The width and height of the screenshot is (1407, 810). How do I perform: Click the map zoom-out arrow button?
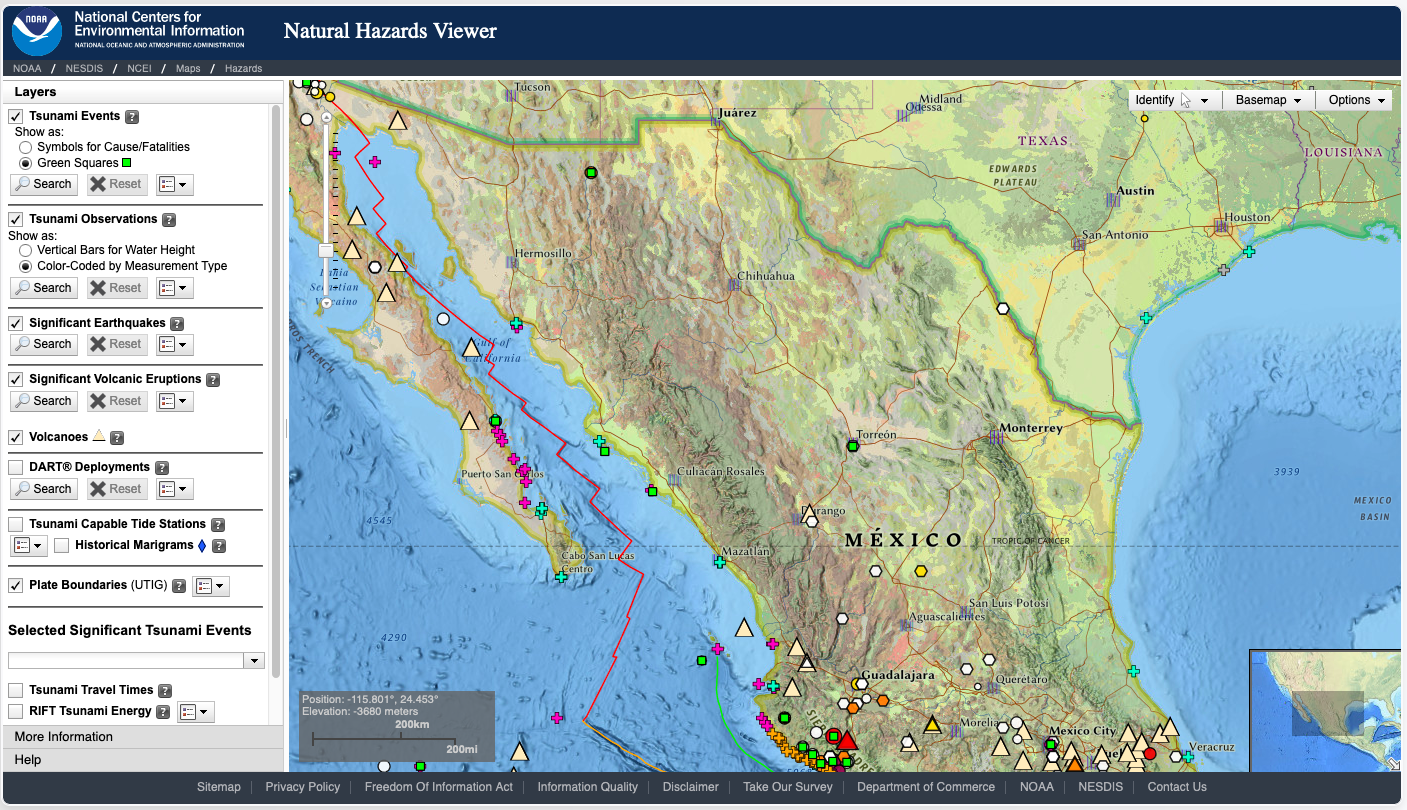tap(325, 304)
